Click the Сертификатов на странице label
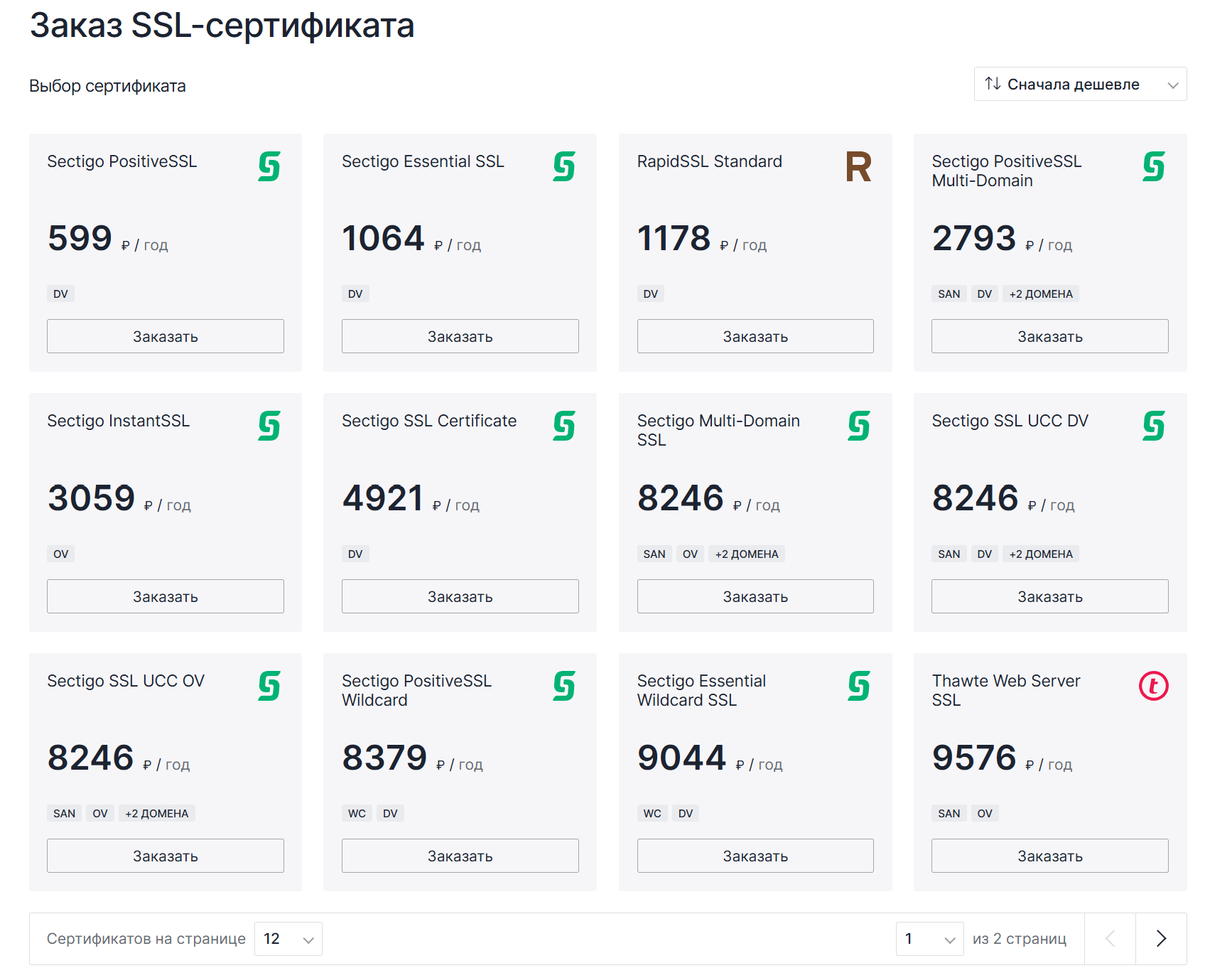 pyautogui.click(x=146, y=939)
